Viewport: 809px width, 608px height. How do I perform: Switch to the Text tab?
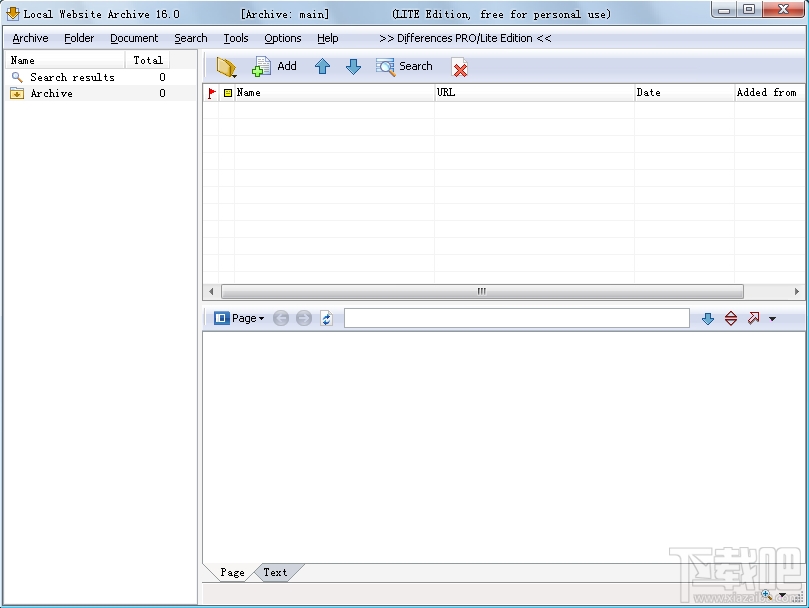tap(276, 572)
